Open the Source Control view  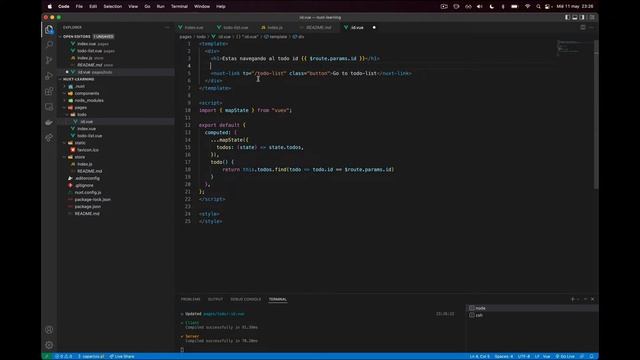click(49, 60)
